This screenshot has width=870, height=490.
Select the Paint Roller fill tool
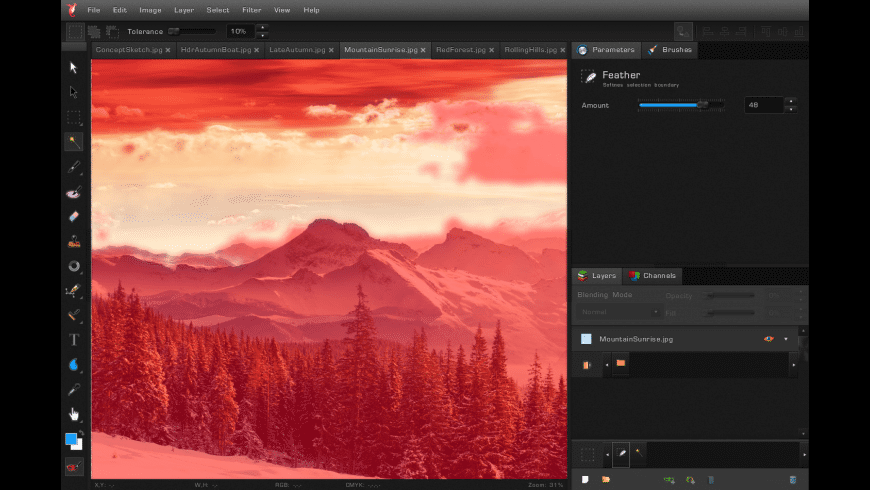pyautogui.click(x=73, y=315)
